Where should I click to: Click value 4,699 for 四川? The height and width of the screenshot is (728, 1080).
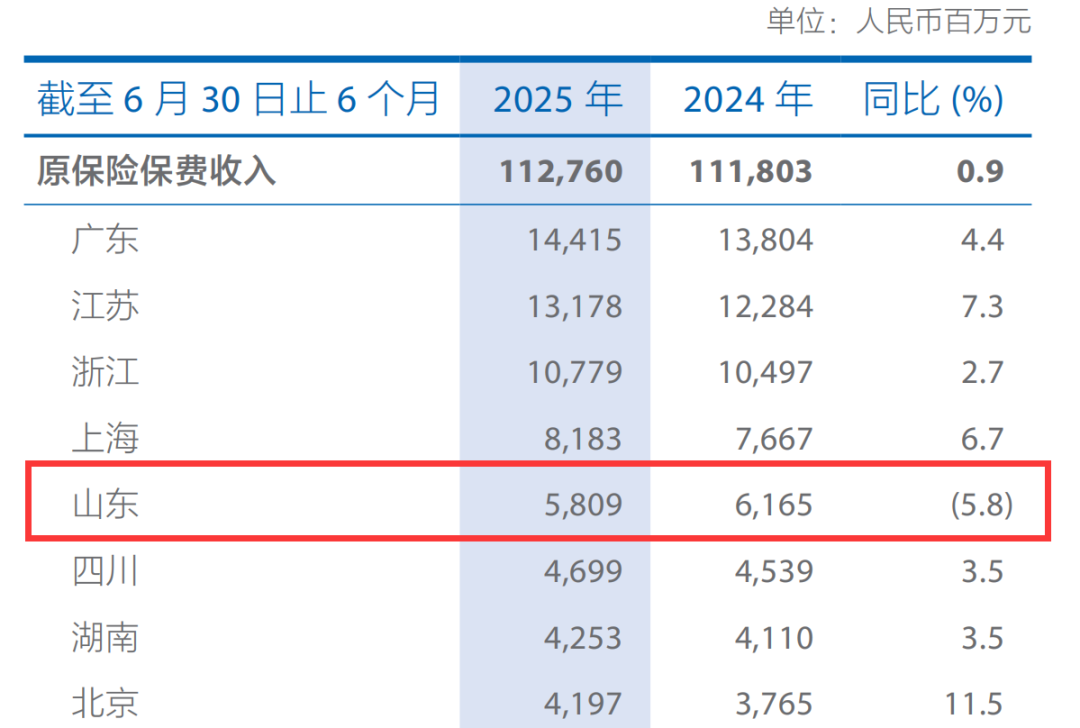(583, 571)
